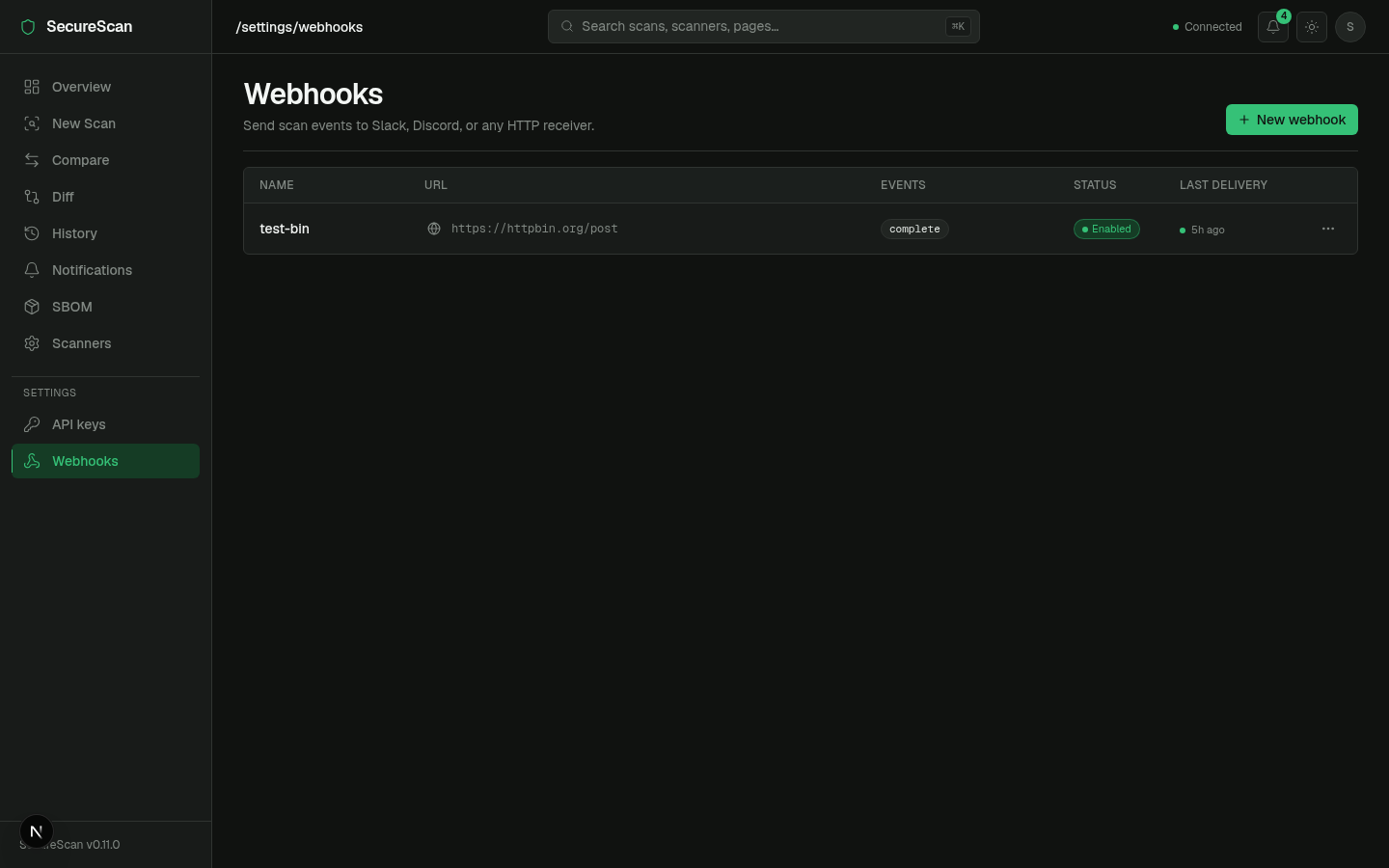1389x868 pixels.
Task: Open the Compare page label
Action: [x=80, y=160]
